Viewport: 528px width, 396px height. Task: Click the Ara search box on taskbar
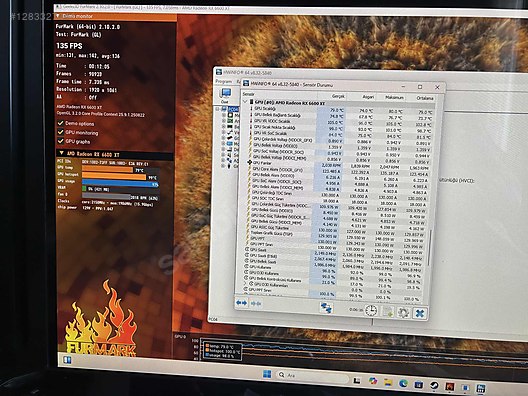(x=312, y=376)
